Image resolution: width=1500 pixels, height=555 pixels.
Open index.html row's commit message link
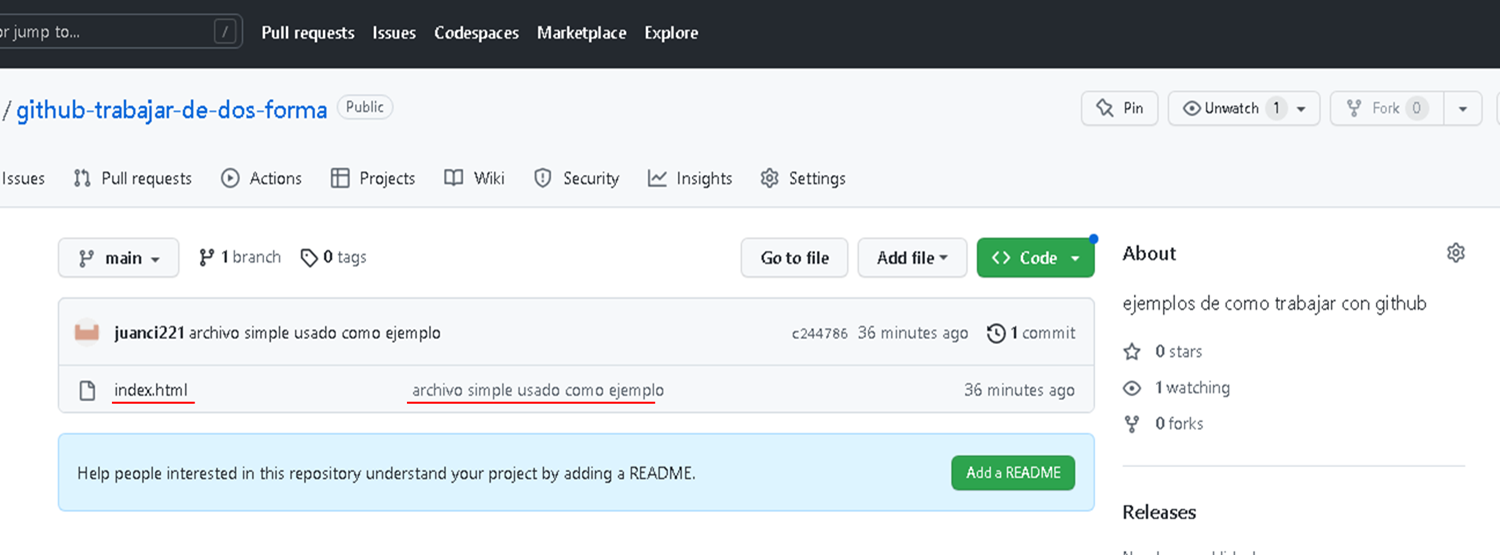[x=538, y=390]
